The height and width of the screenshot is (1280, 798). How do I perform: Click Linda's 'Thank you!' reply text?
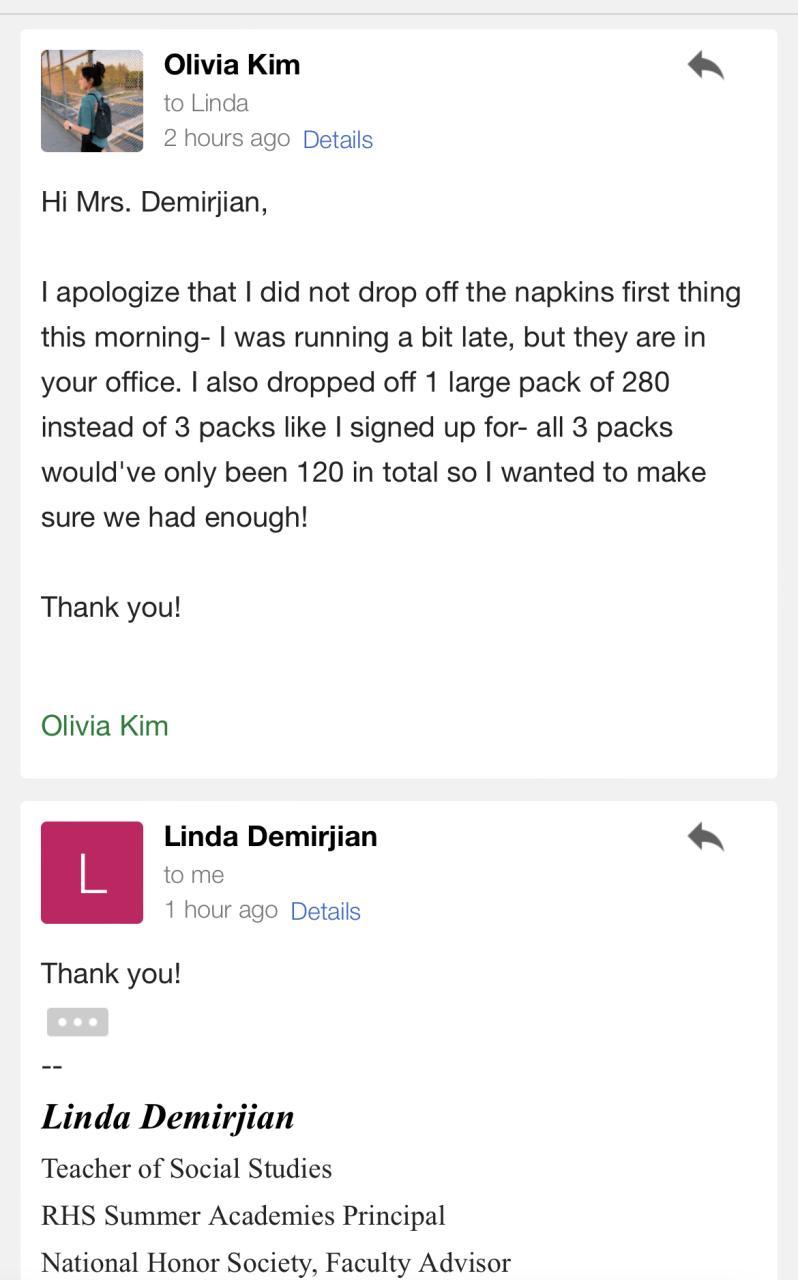point(111,974)
